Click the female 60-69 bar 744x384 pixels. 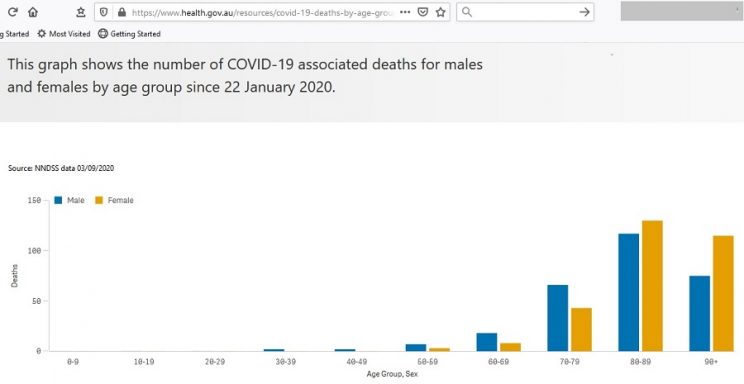[x=511, y=347]
